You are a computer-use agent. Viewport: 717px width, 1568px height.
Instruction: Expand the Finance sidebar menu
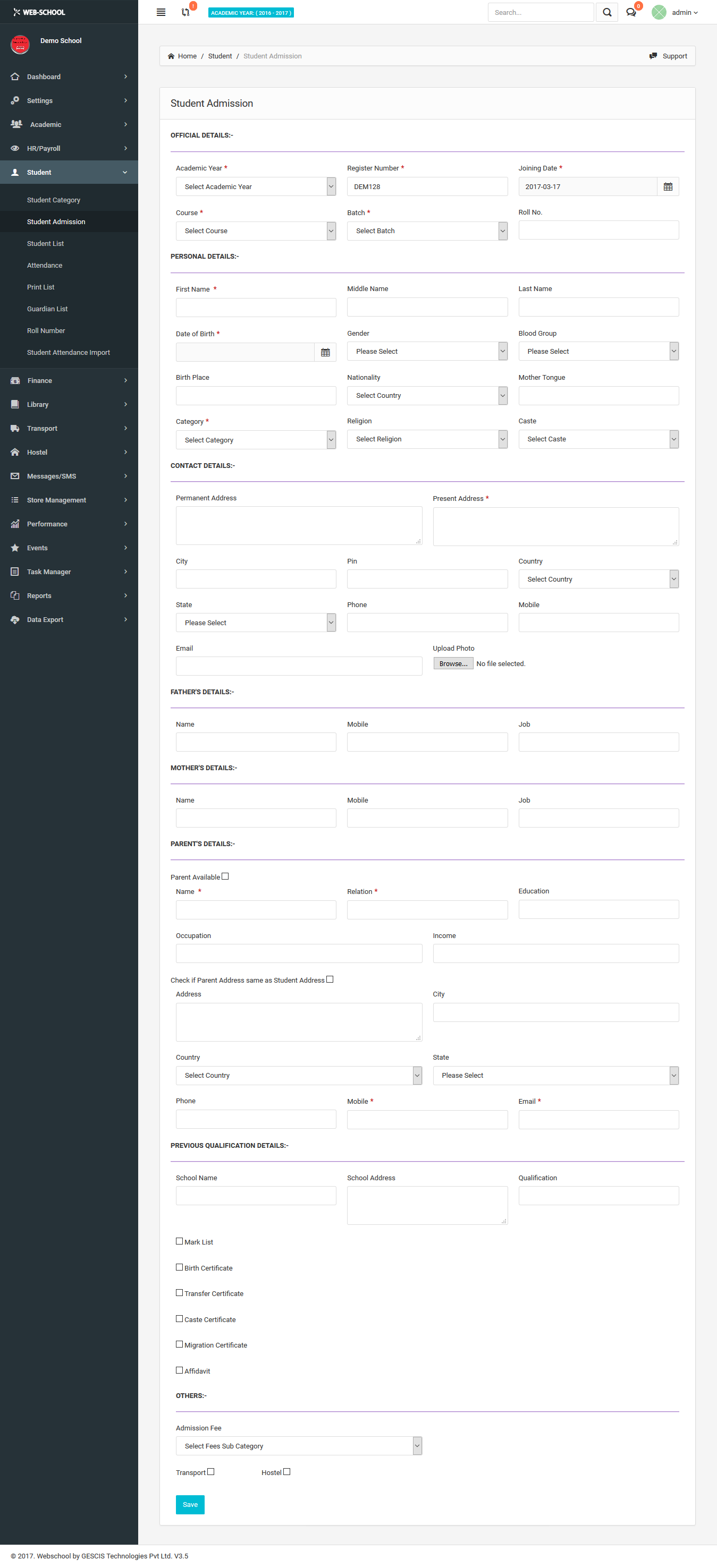[x=69, y=380]
